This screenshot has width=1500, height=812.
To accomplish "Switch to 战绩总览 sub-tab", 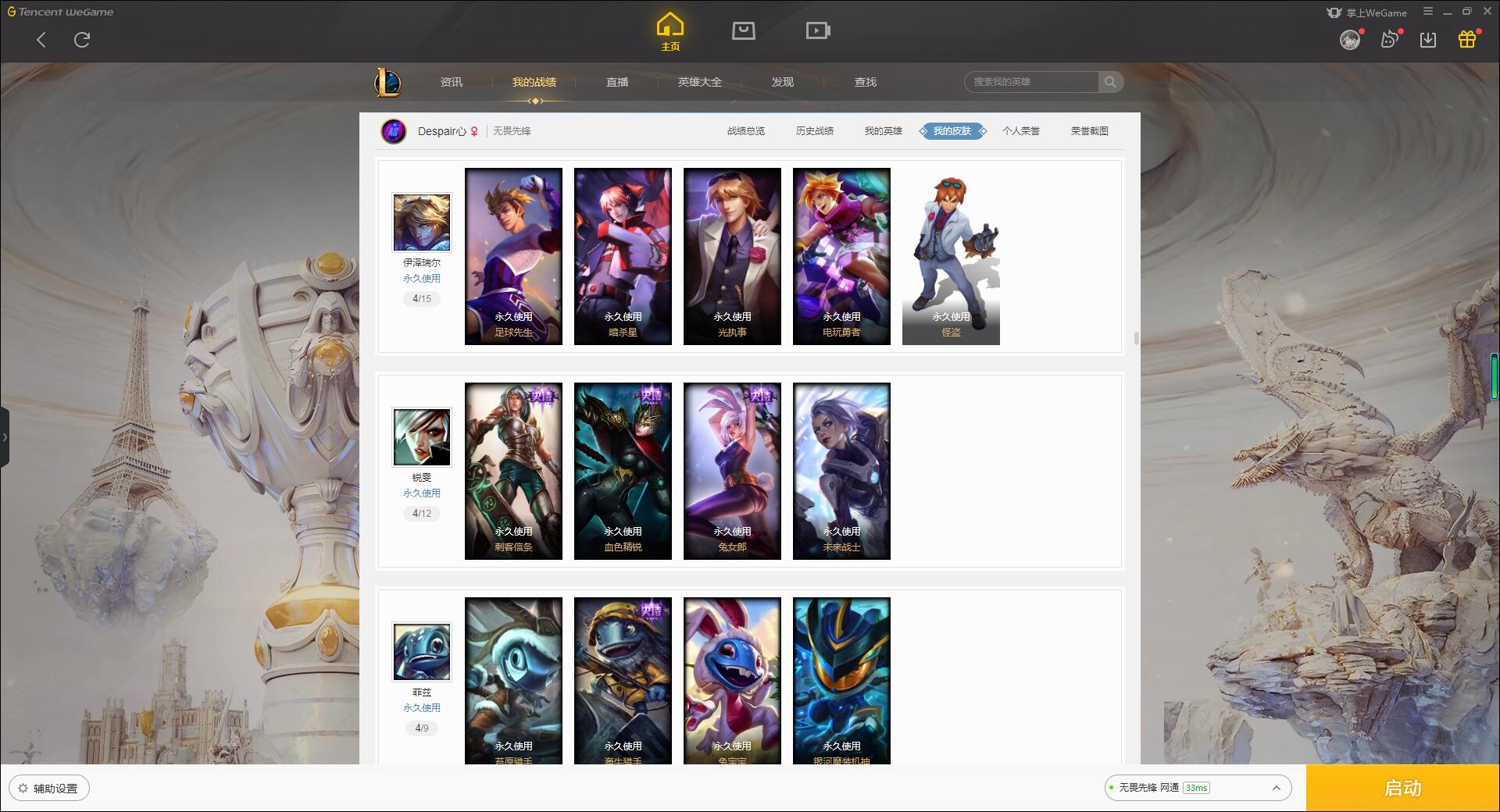I will tap(746, 131).
